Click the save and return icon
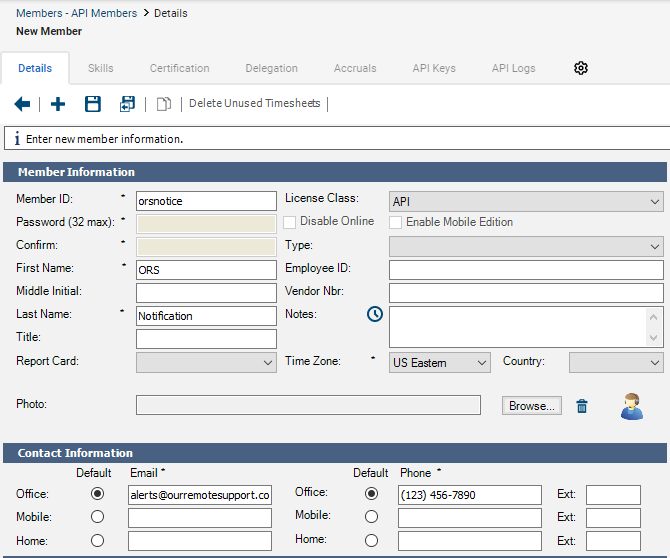This screenshot has height=558, width=670. coord(127,104)
